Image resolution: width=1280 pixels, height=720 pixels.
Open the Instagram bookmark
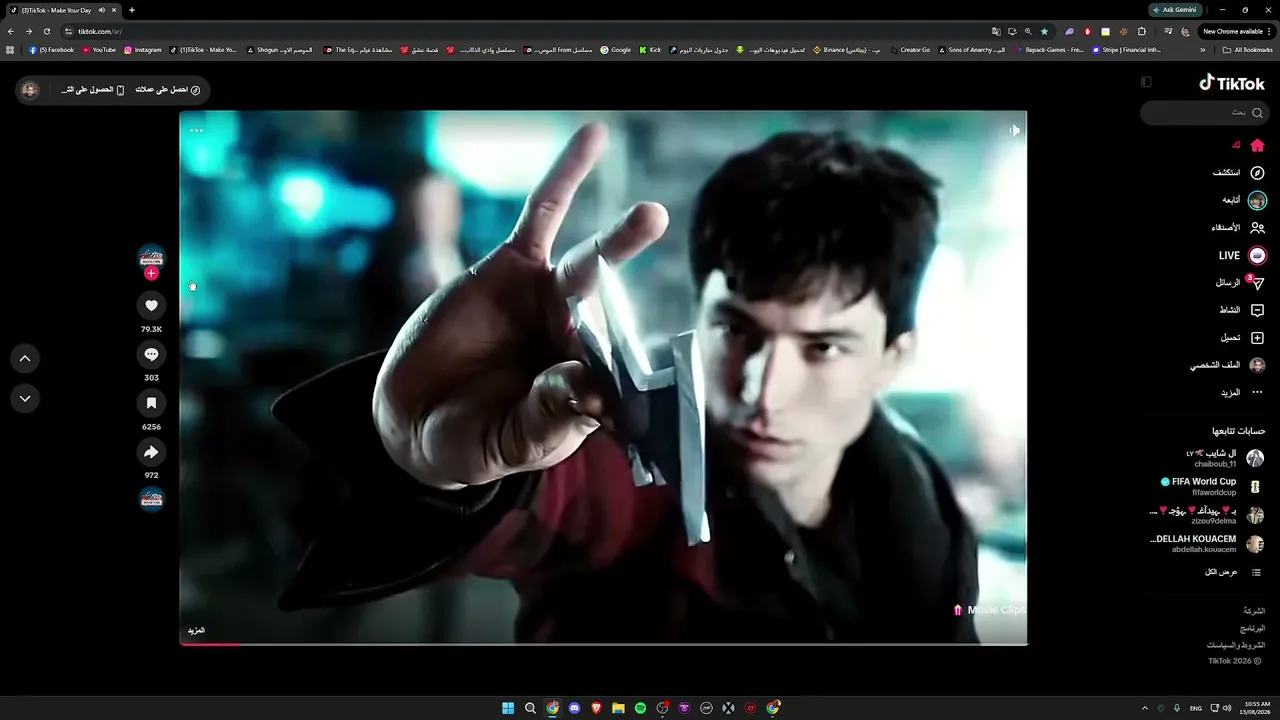pos(142,50)
